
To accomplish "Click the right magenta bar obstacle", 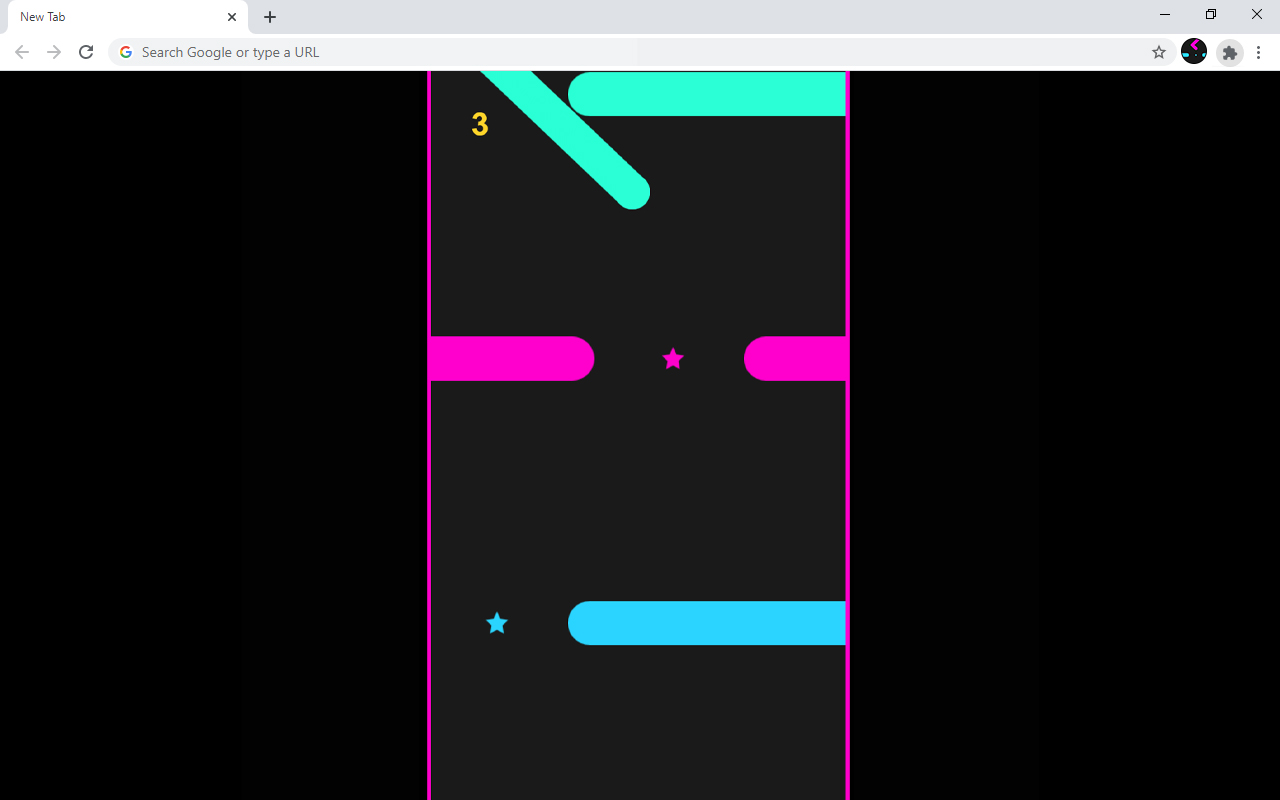I will click(x=796, y=358).
